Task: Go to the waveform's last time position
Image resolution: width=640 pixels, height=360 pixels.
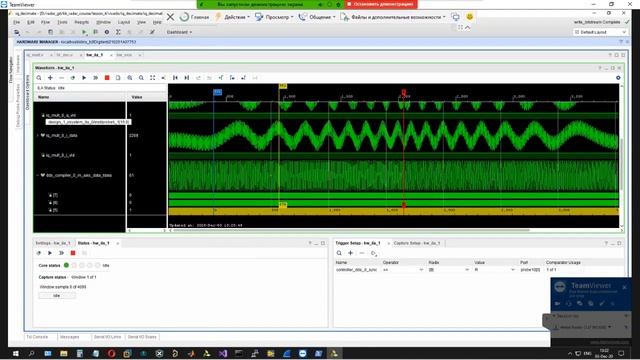Action: [187, 78]
